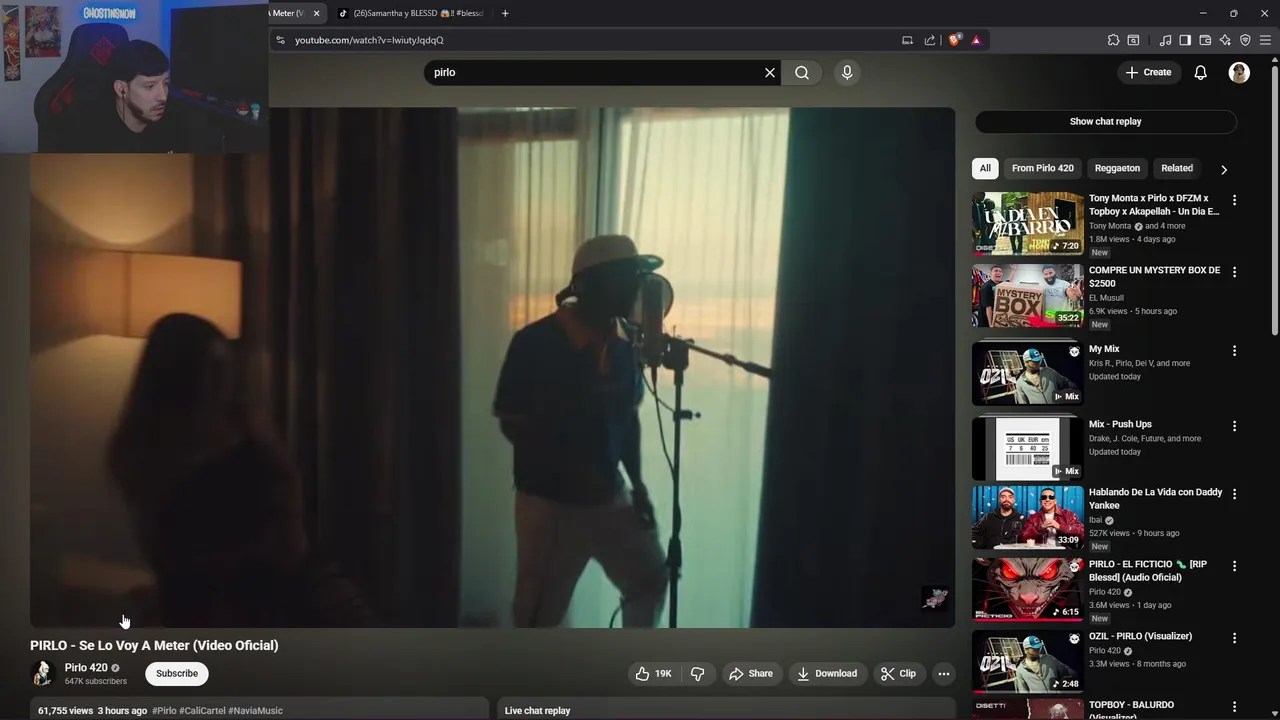Select the All filter chip
Viewport: 1280px width, 720px height.
coord(985,168)
